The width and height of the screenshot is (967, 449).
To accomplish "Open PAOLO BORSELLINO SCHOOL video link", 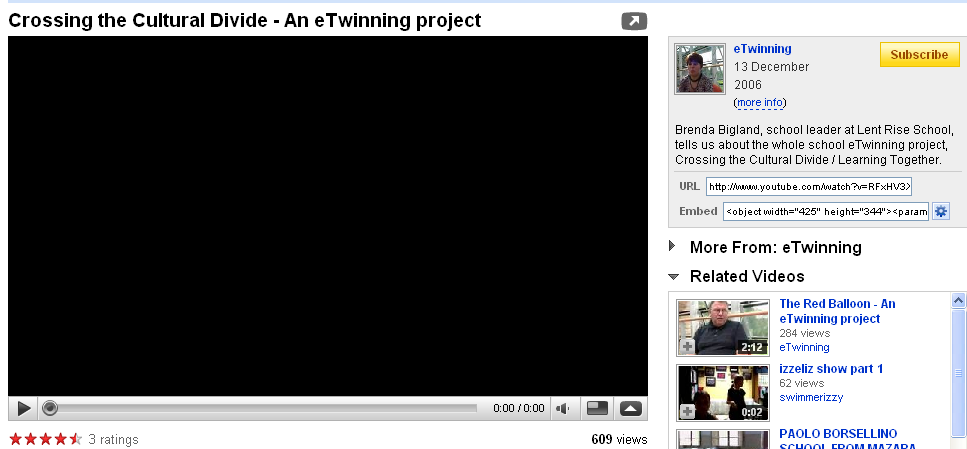I will tap(847, 440).
